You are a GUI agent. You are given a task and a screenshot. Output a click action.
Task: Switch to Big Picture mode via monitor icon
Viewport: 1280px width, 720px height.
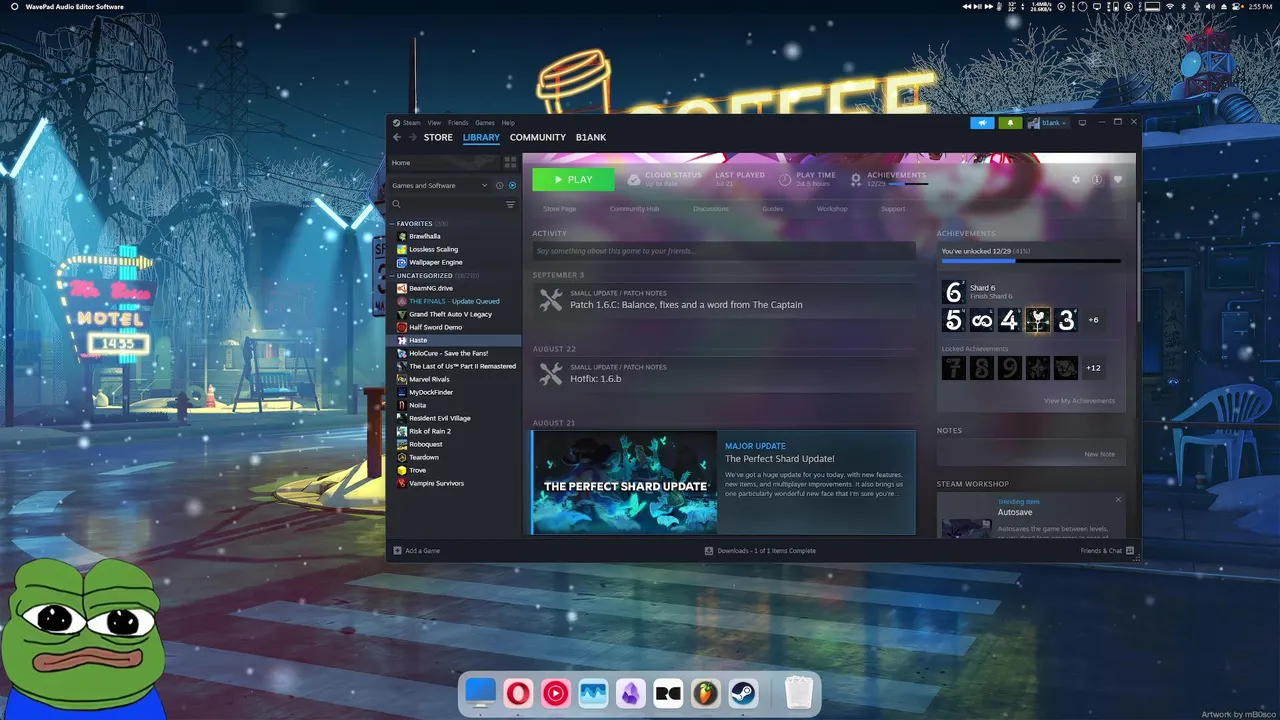pos(1082,123)
